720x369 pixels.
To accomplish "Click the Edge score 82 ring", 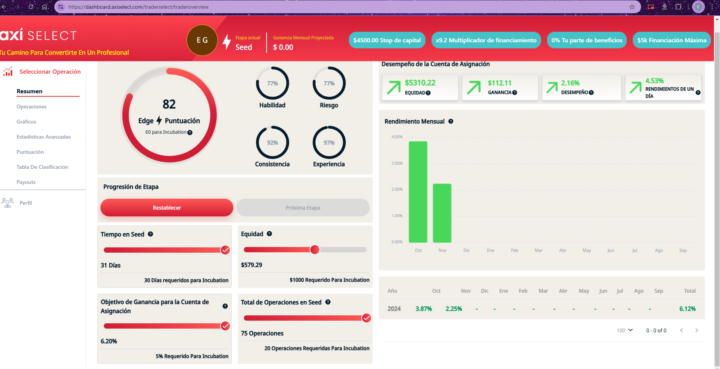I will click(x=169, y=115).
